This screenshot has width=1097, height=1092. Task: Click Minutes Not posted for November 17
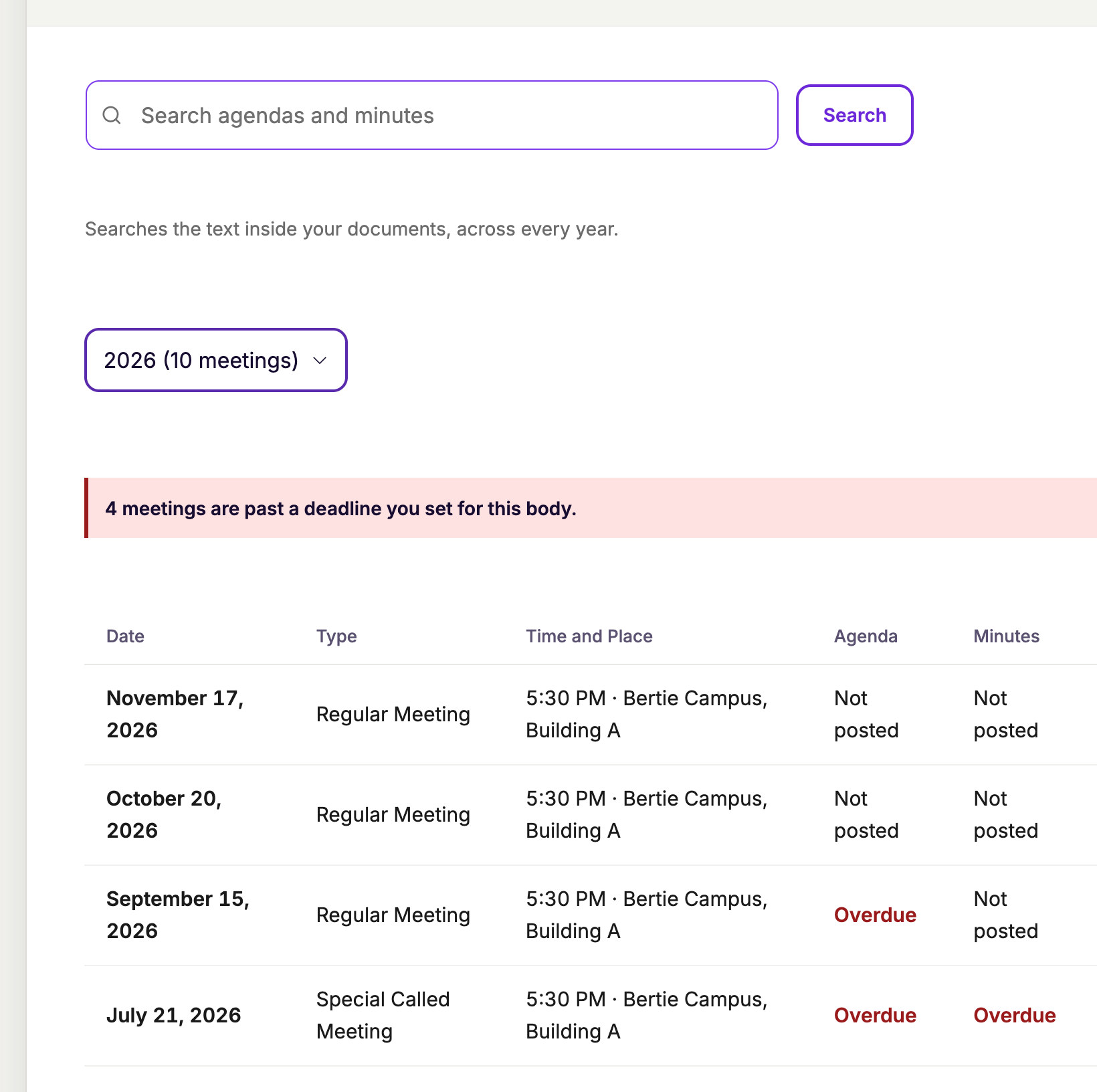pos(1005,714)
